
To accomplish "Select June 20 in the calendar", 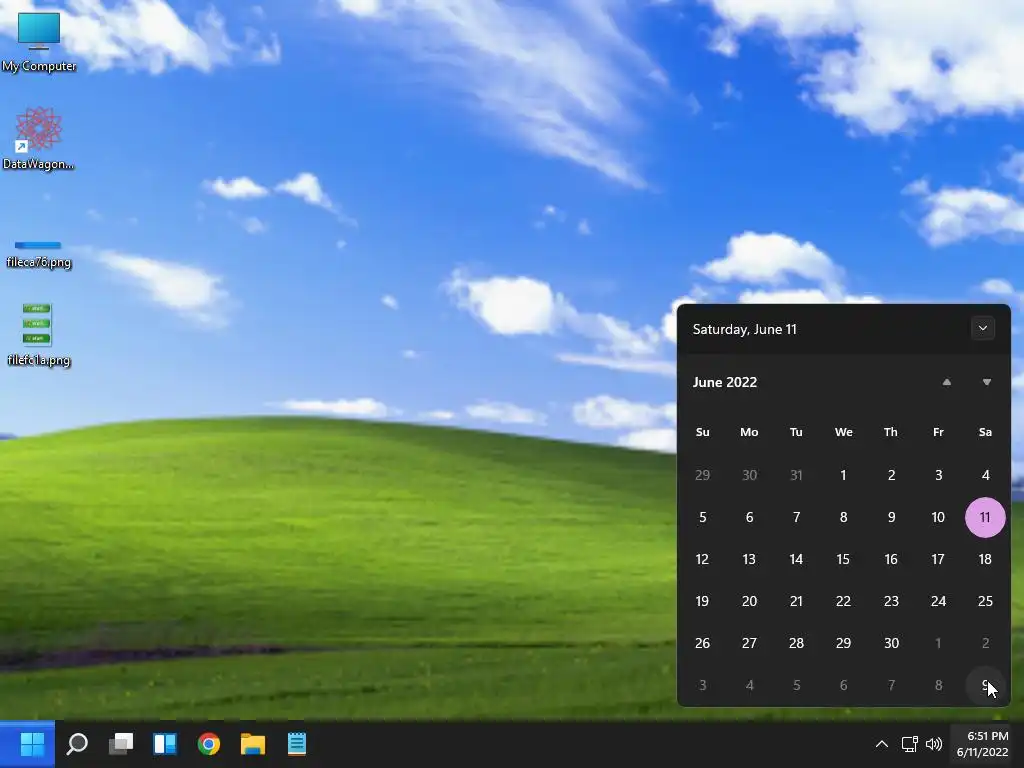I will click(749, 601).
